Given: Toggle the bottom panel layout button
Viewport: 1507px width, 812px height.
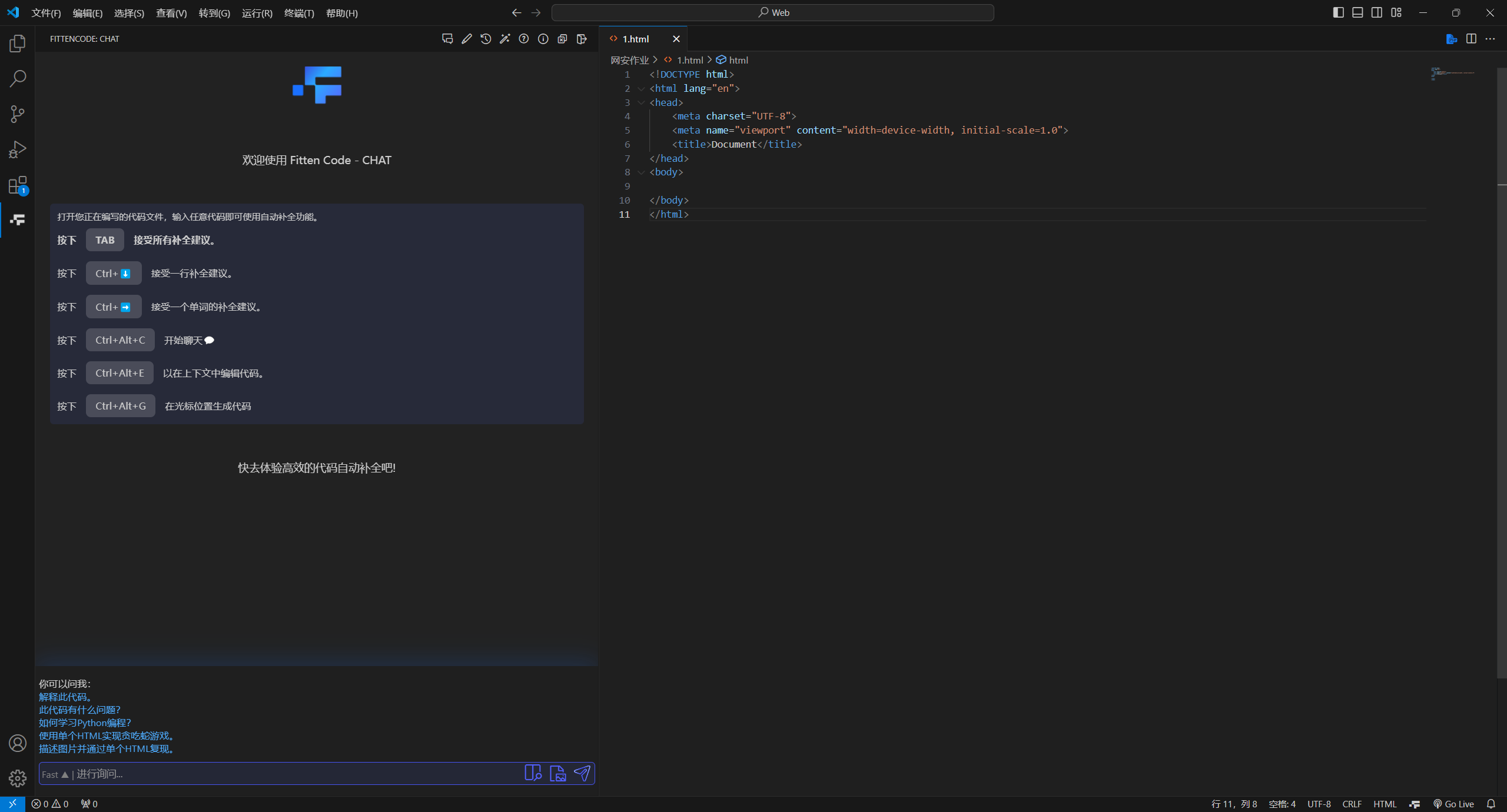Looking at the screenshot, I should pyautogui.click(x=1357, y=12).
